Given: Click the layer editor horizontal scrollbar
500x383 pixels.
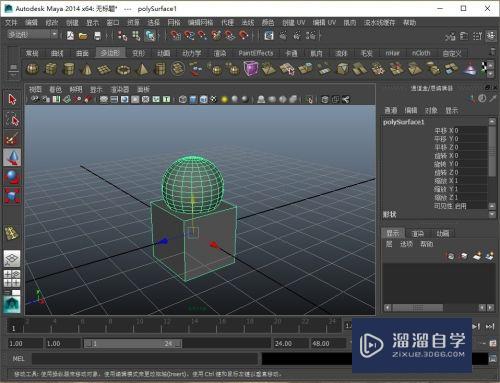Looking at the screenshot, I should tap(417, 307).
